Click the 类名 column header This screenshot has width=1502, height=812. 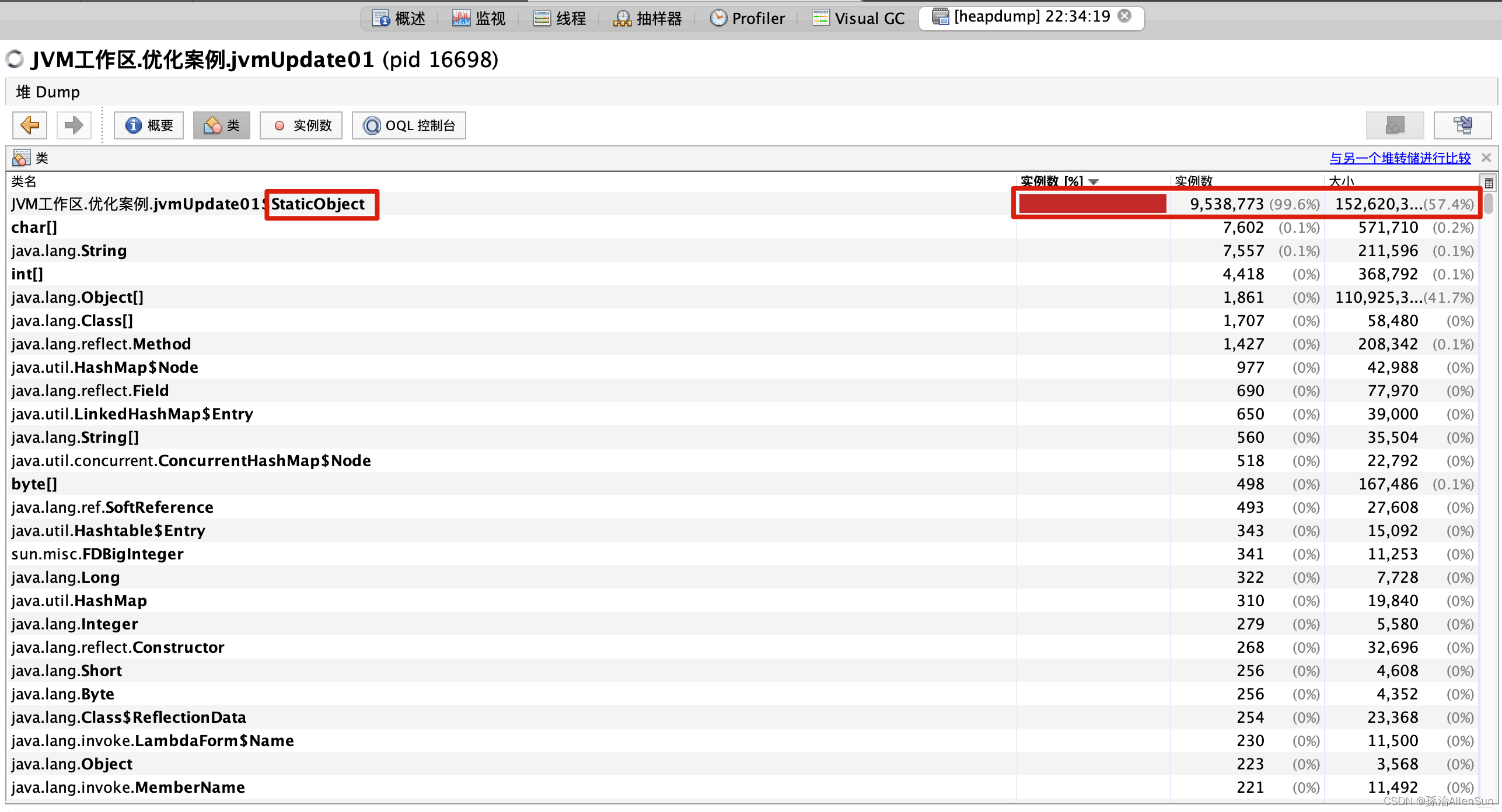click(x=24, y=181)
